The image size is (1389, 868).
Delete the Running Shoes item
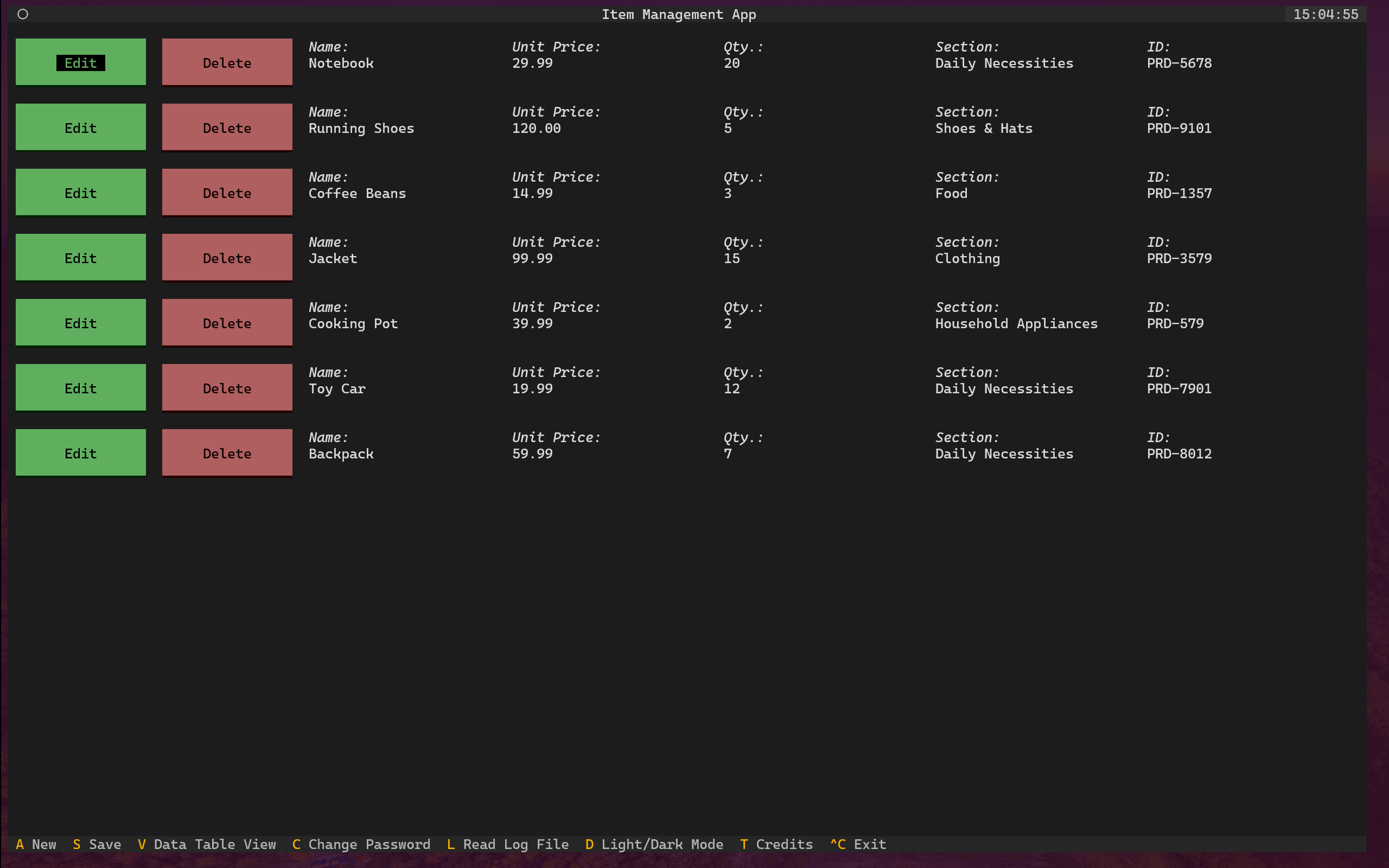[227, 127]
